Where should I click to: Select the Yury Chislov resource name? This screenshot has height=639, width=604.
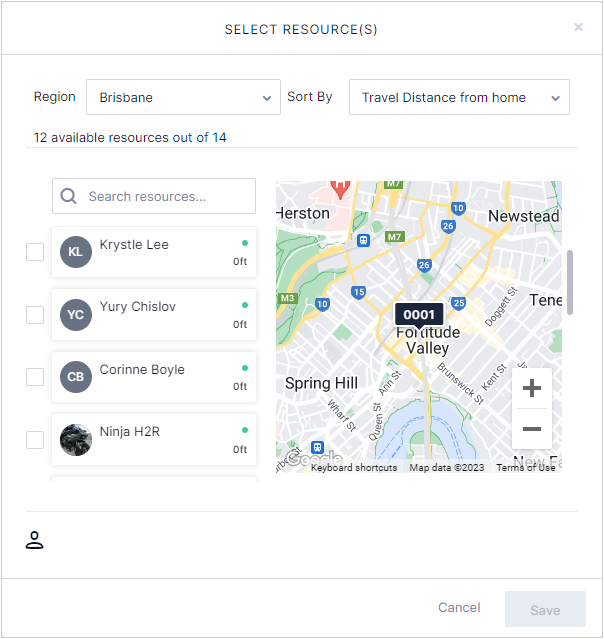pyautogui.click(x=138, y=306)
